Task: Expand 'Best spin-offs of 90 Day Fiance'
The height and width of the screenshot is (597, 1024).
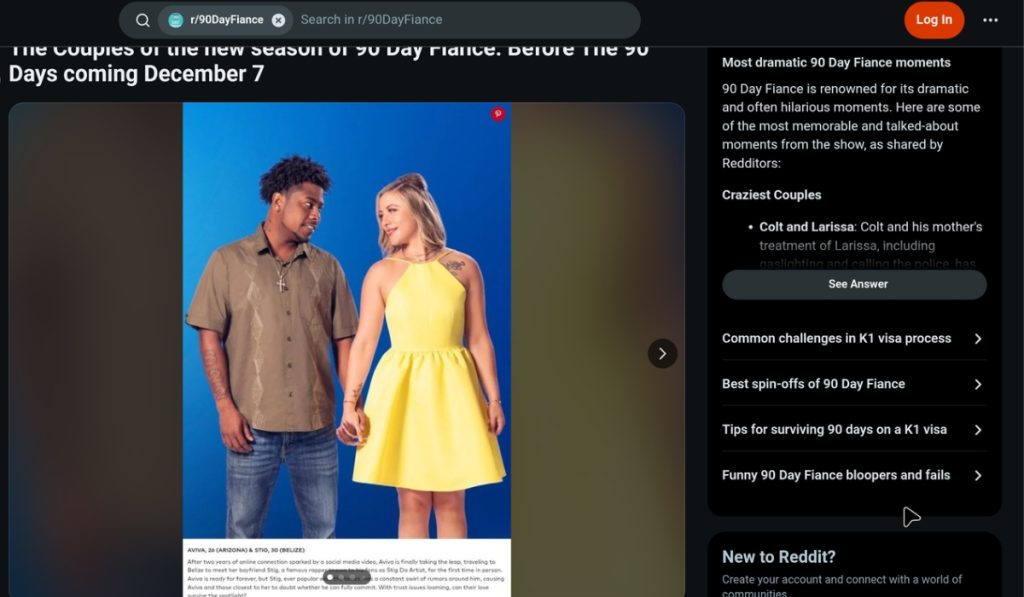Action: (x=851, y=384)
